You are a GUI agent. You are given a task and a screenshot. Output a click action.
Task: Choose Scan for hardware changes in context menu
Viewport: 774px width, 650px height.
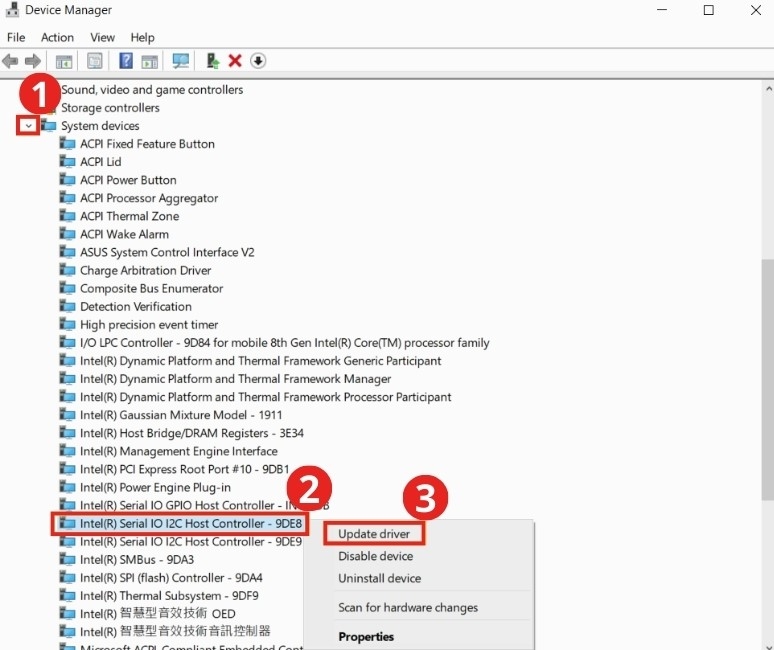[408, 608]
